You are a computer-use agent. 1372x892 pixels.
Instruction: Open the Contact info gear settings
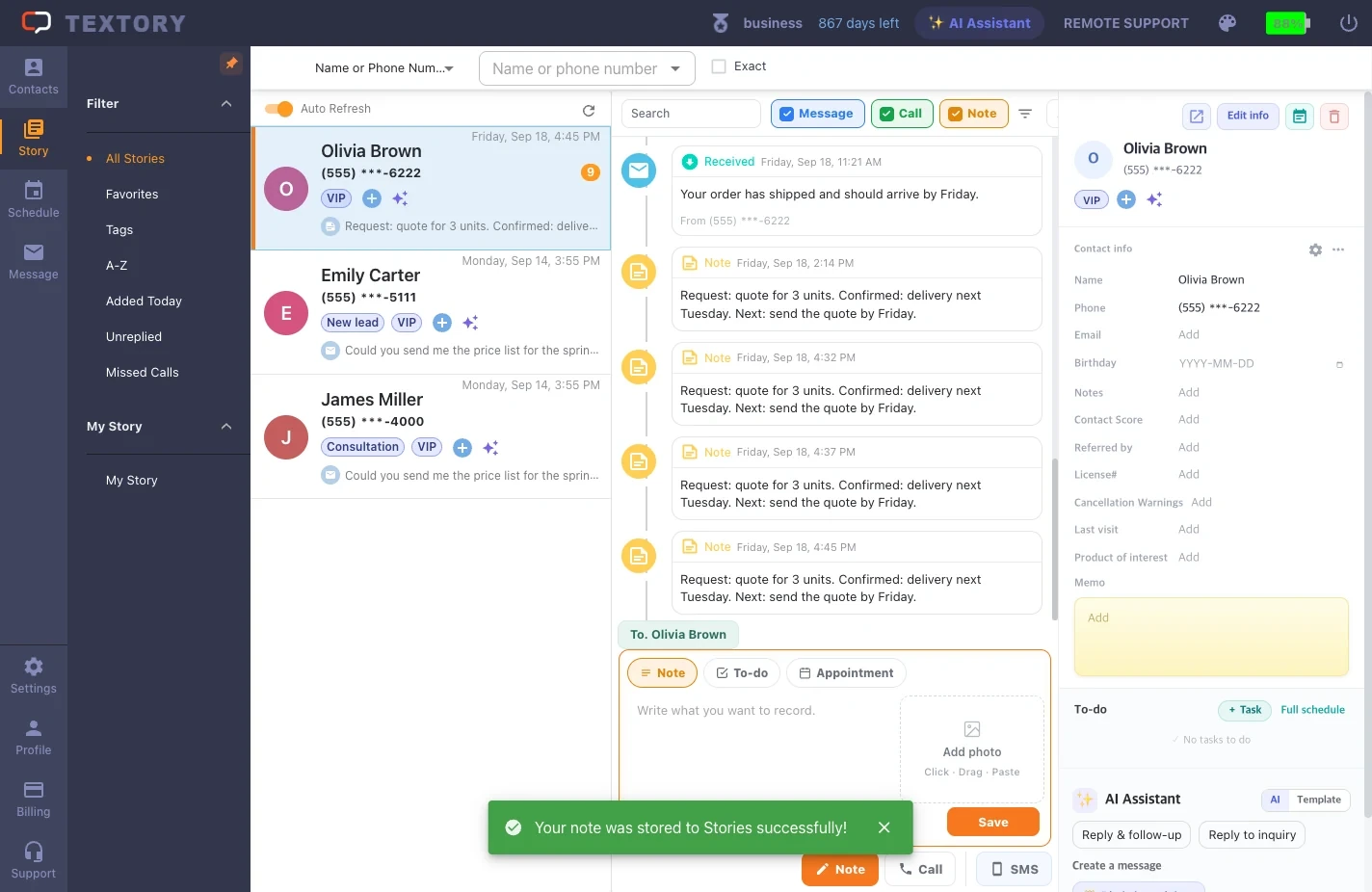tap(1315, 249)
